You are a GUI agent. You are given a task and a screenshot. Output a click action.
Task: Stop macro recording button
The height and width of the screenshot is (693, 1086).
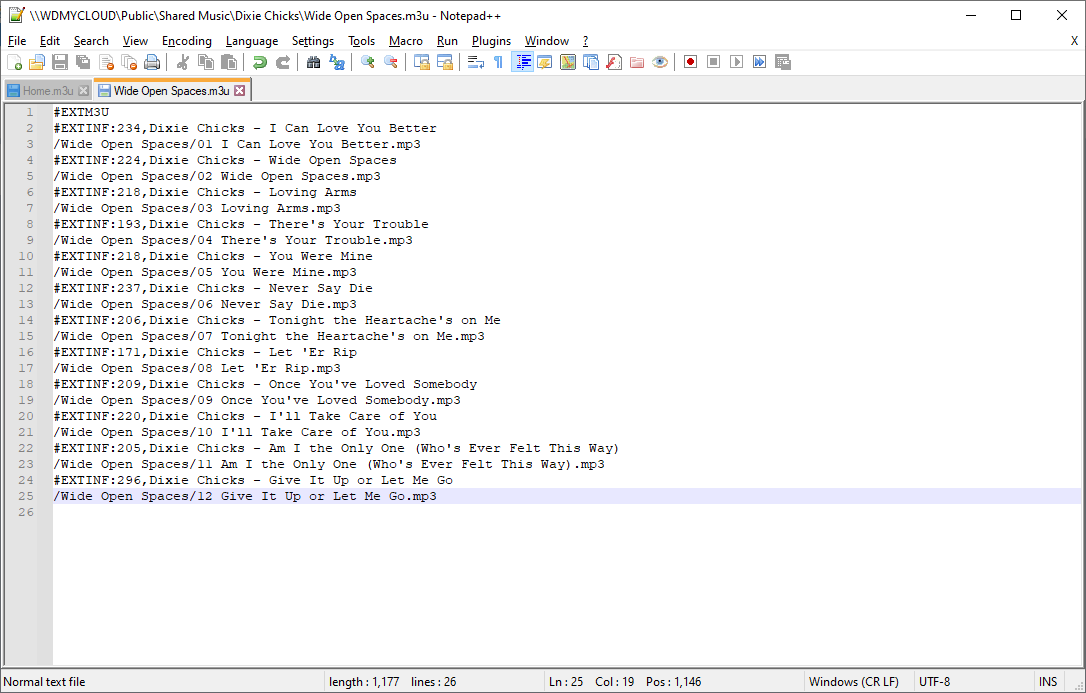(x=713, y=62)
